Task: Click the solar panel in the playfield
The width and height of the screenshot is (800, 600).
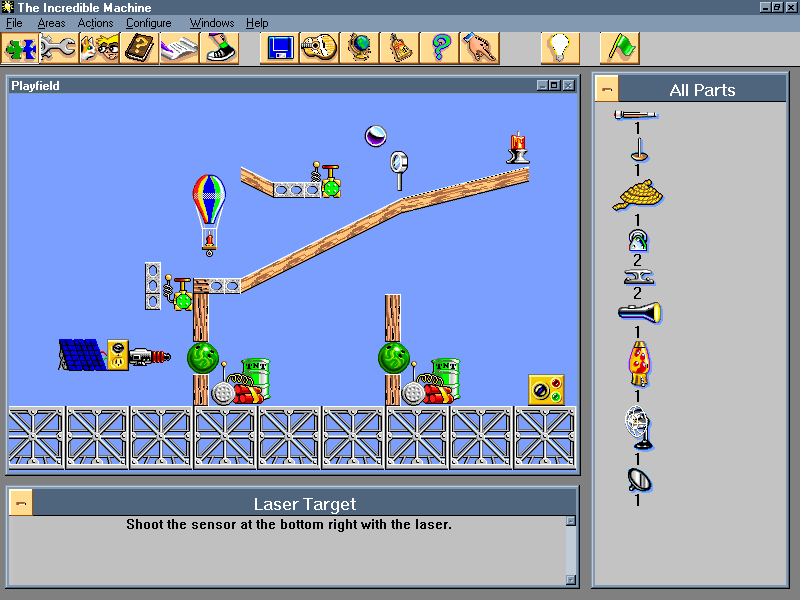Action: click(82, 355)
